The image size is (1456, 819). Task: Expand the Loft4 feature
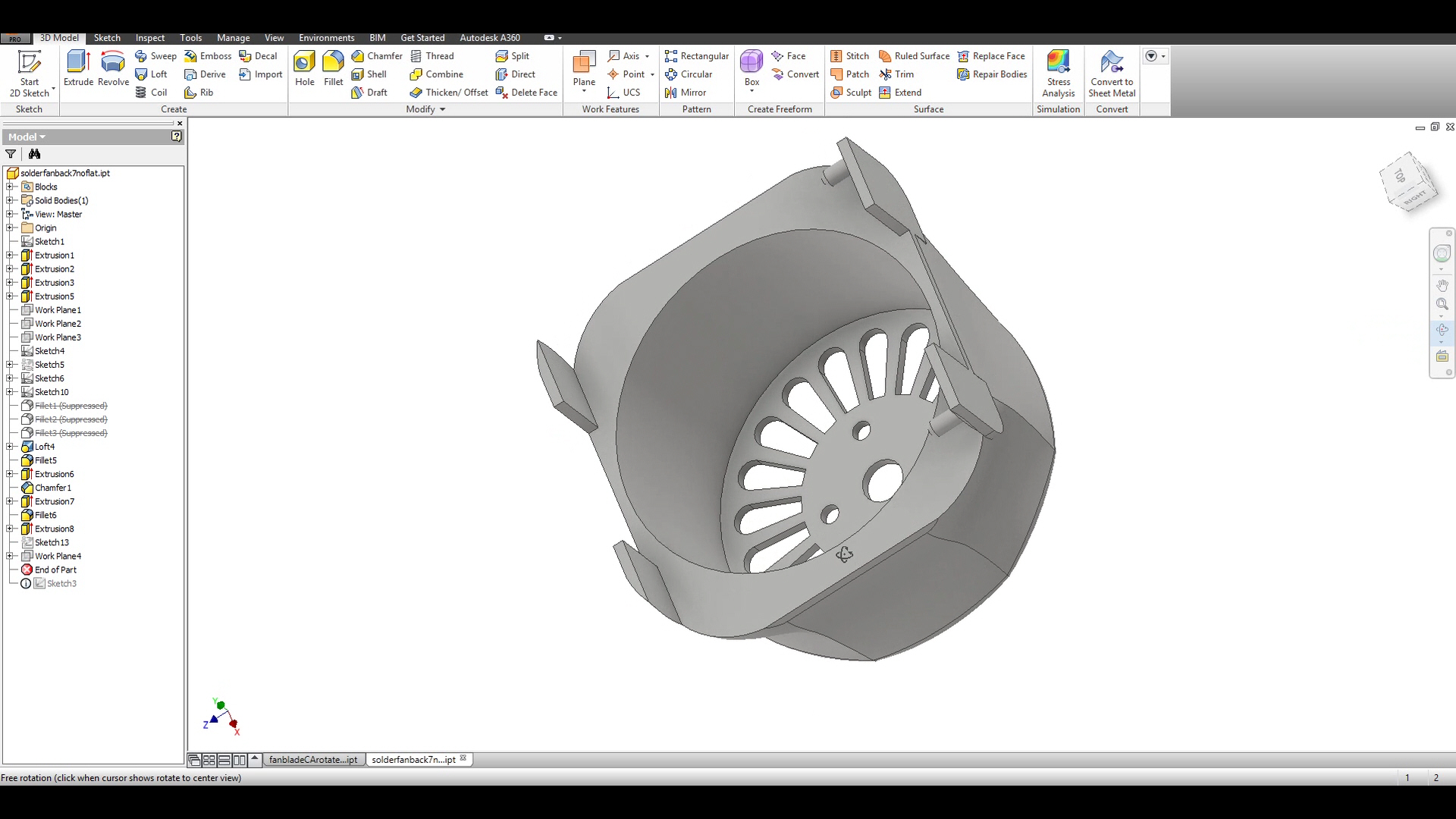coord(10,447)
